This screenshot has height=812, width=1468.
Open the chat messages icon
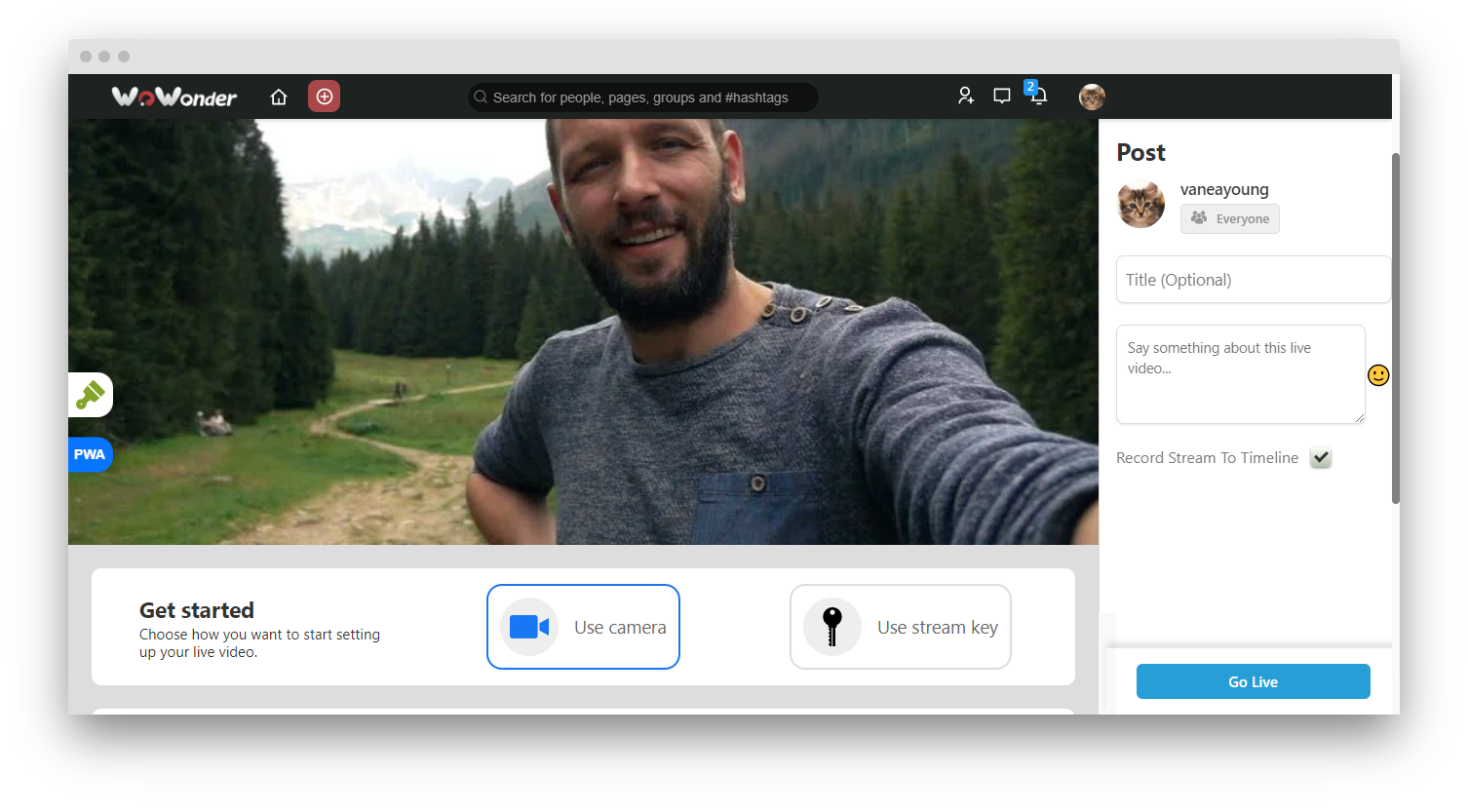(1001, 97)
